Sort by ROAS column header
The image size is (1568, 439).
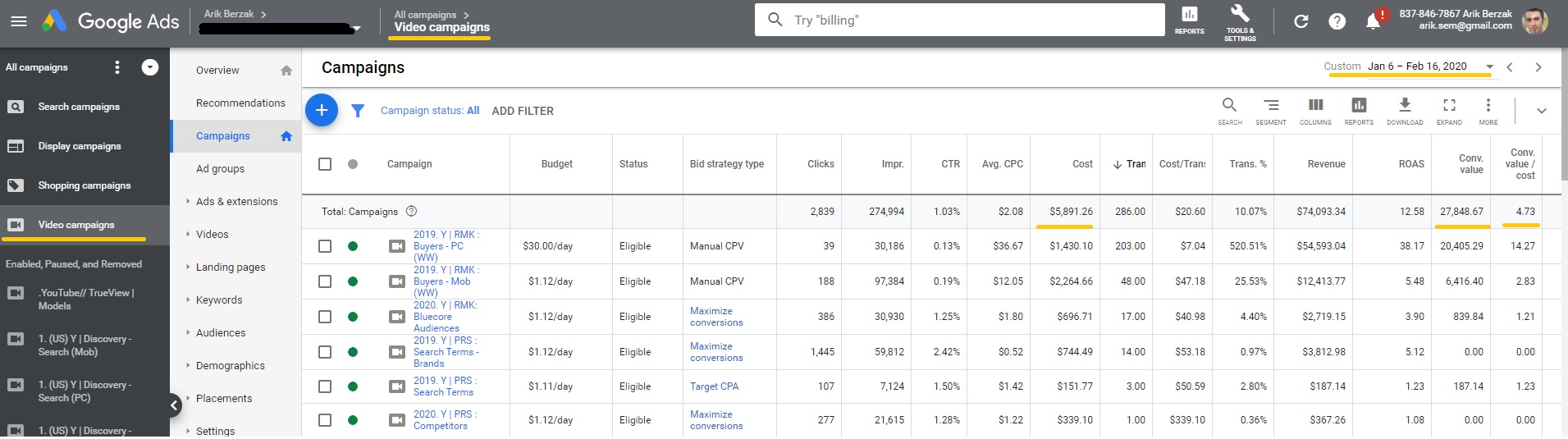tap(1411, 164)
